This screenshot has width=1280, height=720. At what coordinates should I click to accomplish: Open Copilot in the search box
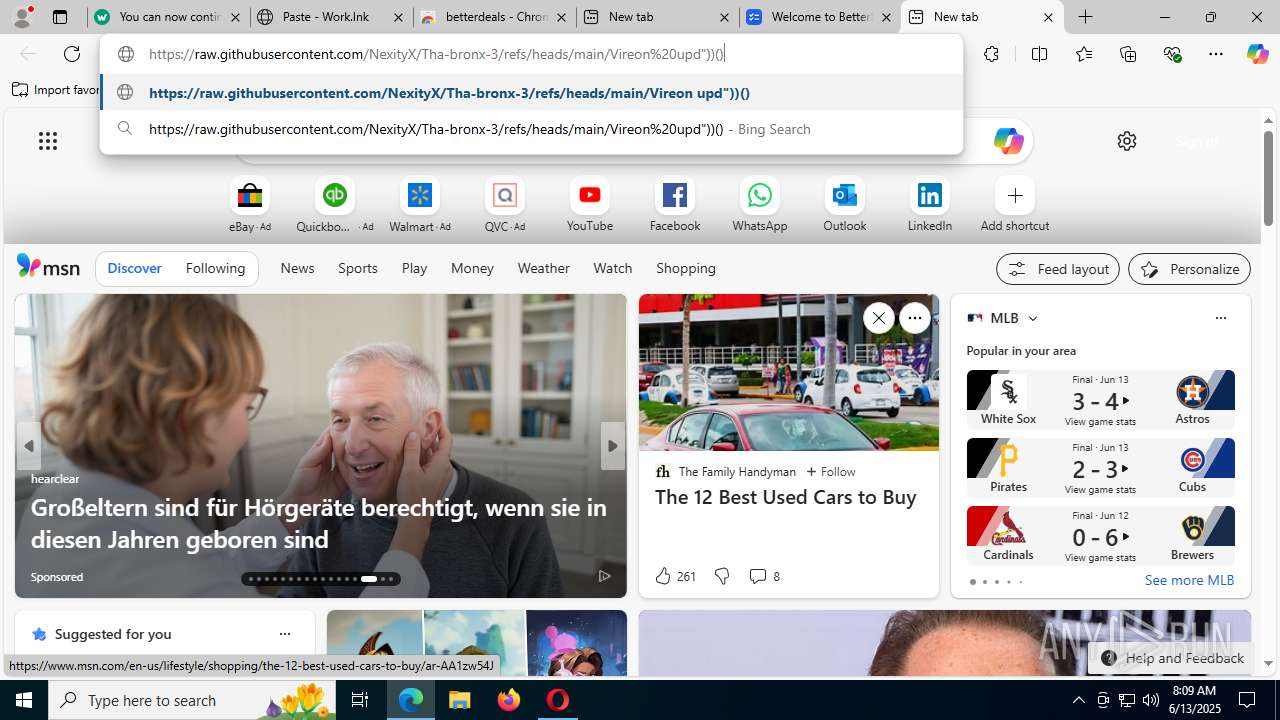1008,141
